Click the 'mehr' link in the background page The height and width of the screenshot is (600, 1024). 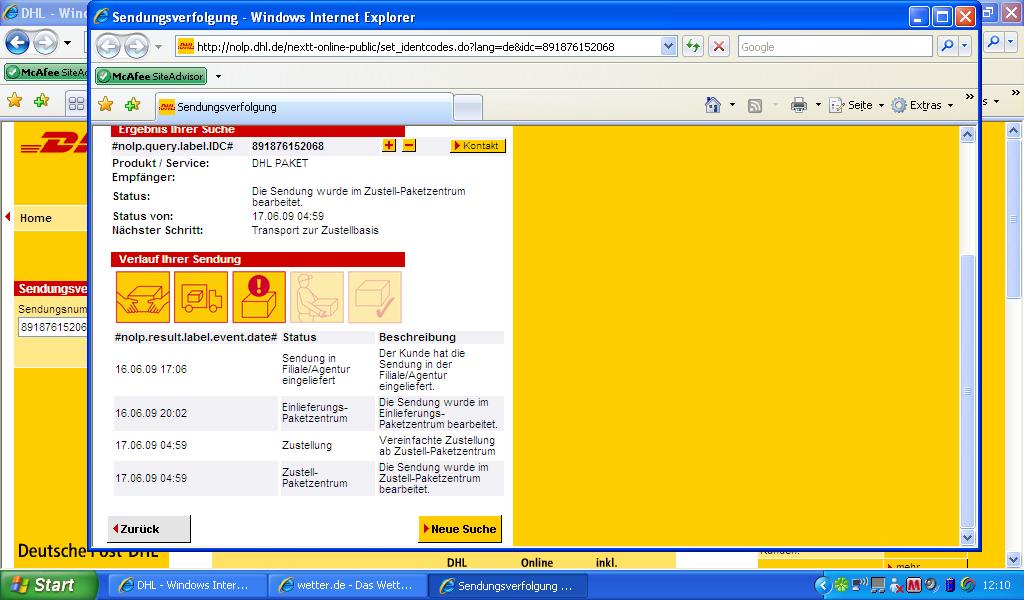click(x=908, y=565)
